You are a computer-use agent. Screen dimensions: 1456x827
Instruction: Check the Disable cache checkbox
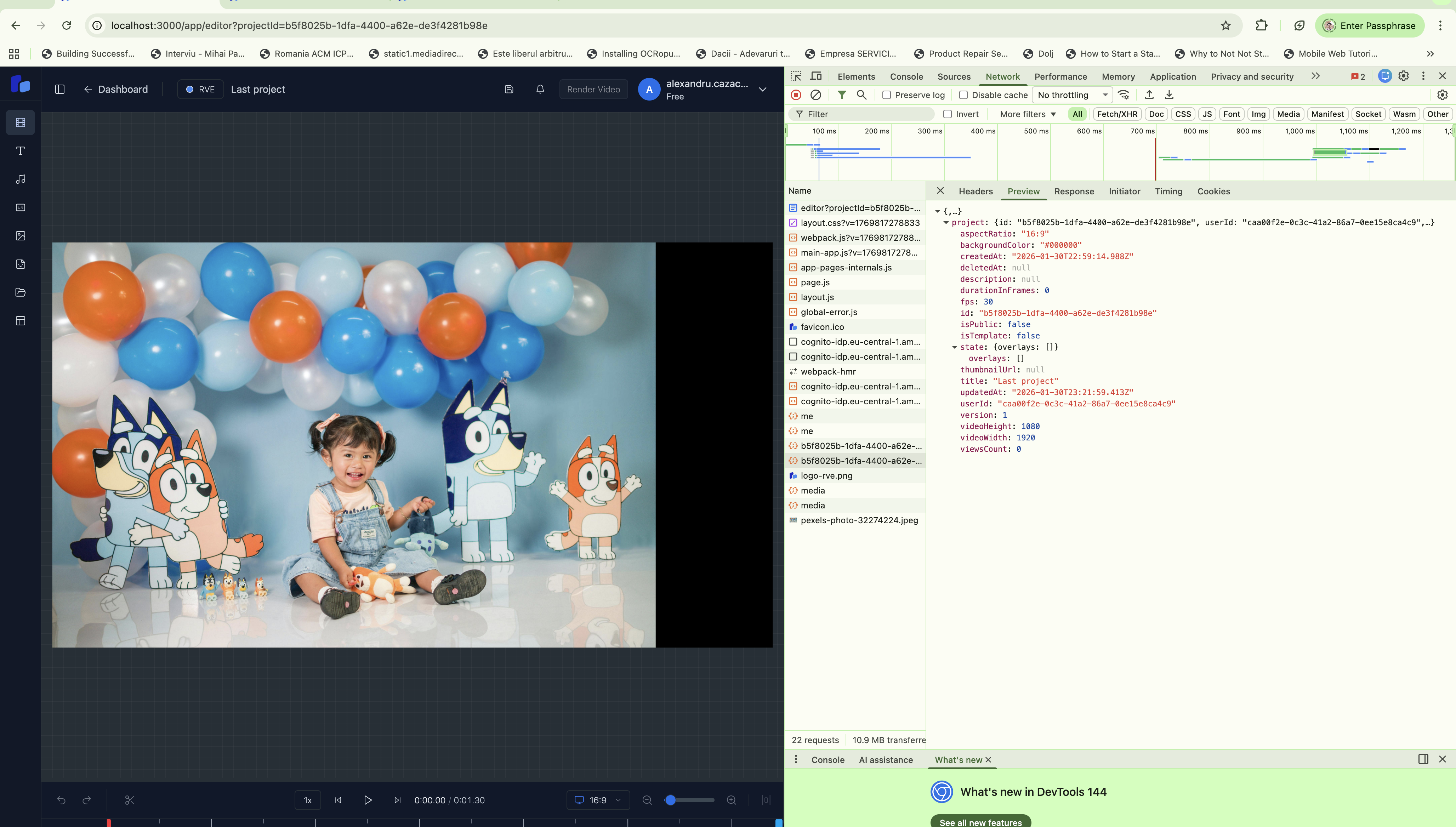click(x=963, y=95)
